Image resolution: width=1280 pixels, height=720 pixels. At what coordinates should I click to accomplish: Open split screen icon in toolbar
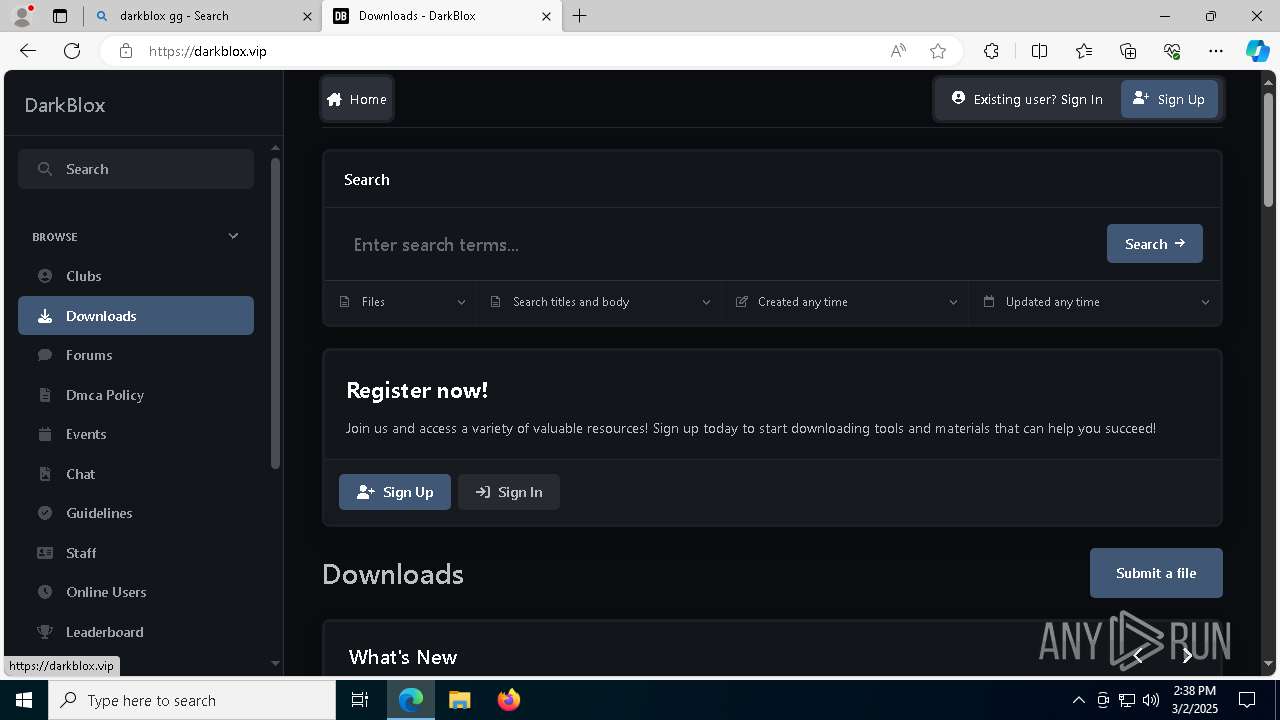point(1039,51)
